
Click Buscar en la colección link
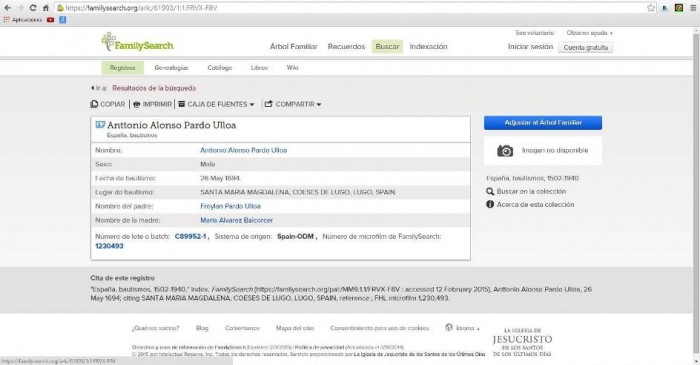[531, 191]
